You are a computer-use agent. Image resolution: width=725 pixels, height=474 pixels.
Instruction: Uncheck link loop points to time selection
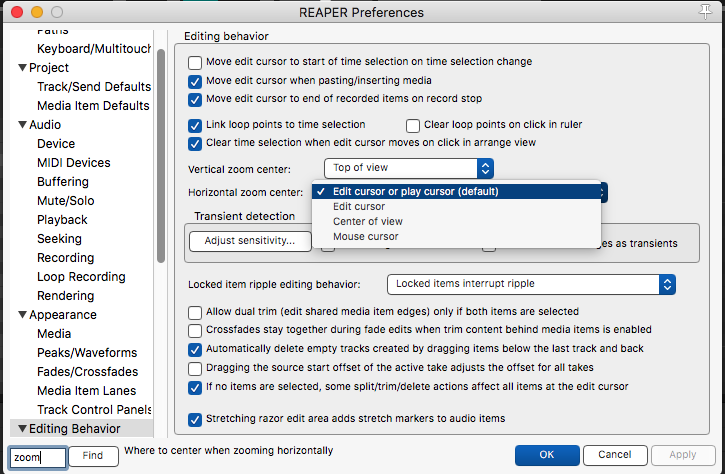click(195, 125)
